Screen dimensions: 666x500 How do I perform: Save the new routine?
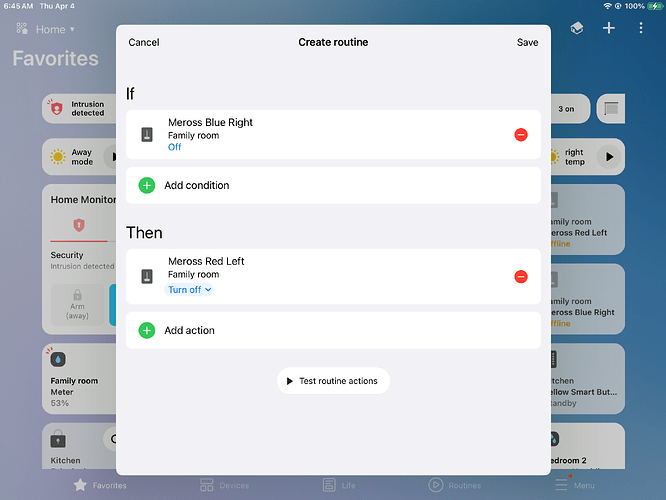[x=527, y=42]
